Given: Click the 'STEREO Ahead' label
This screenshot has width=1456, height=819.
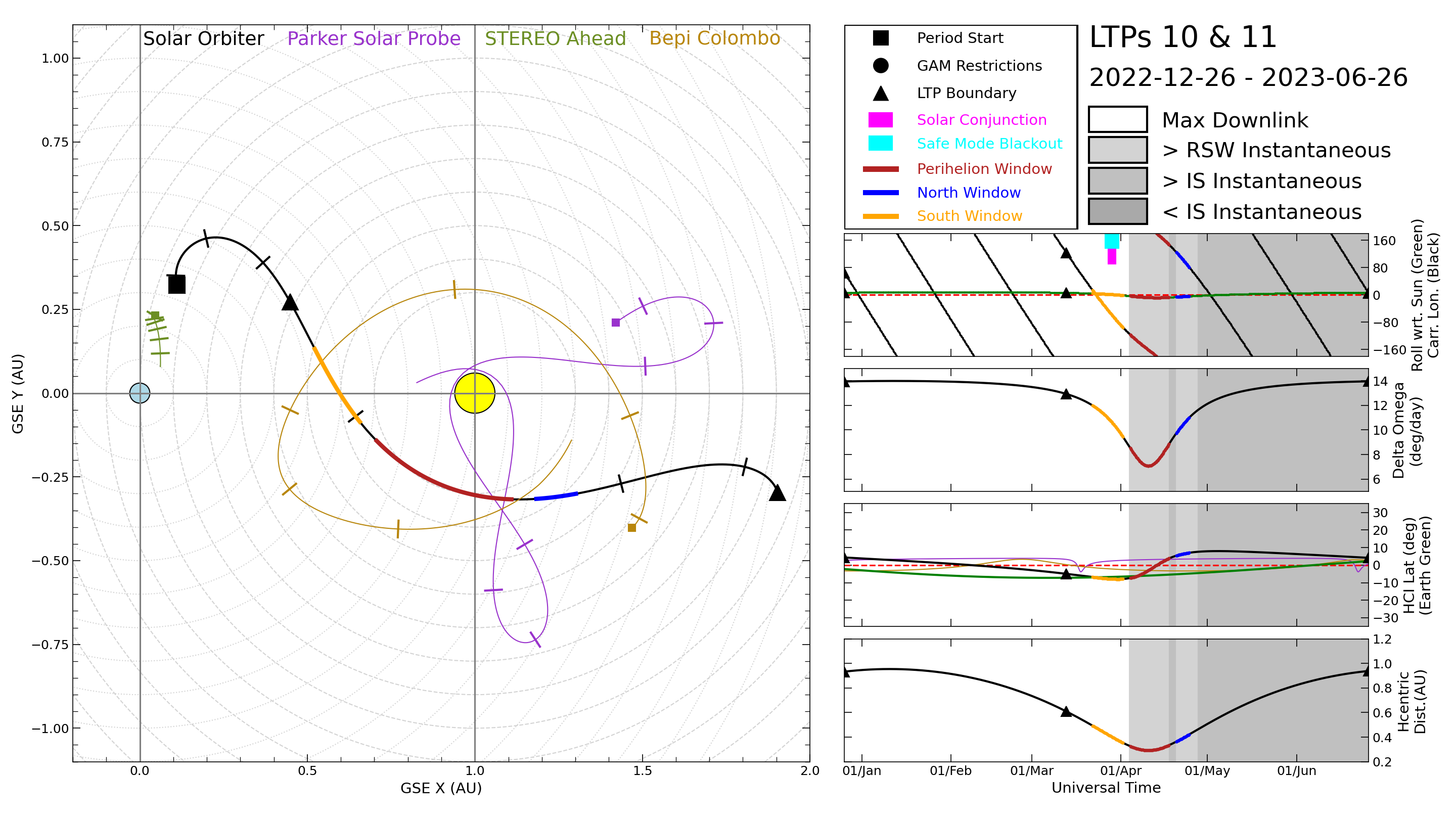Looking at the screenshot, I should (555, 38).
